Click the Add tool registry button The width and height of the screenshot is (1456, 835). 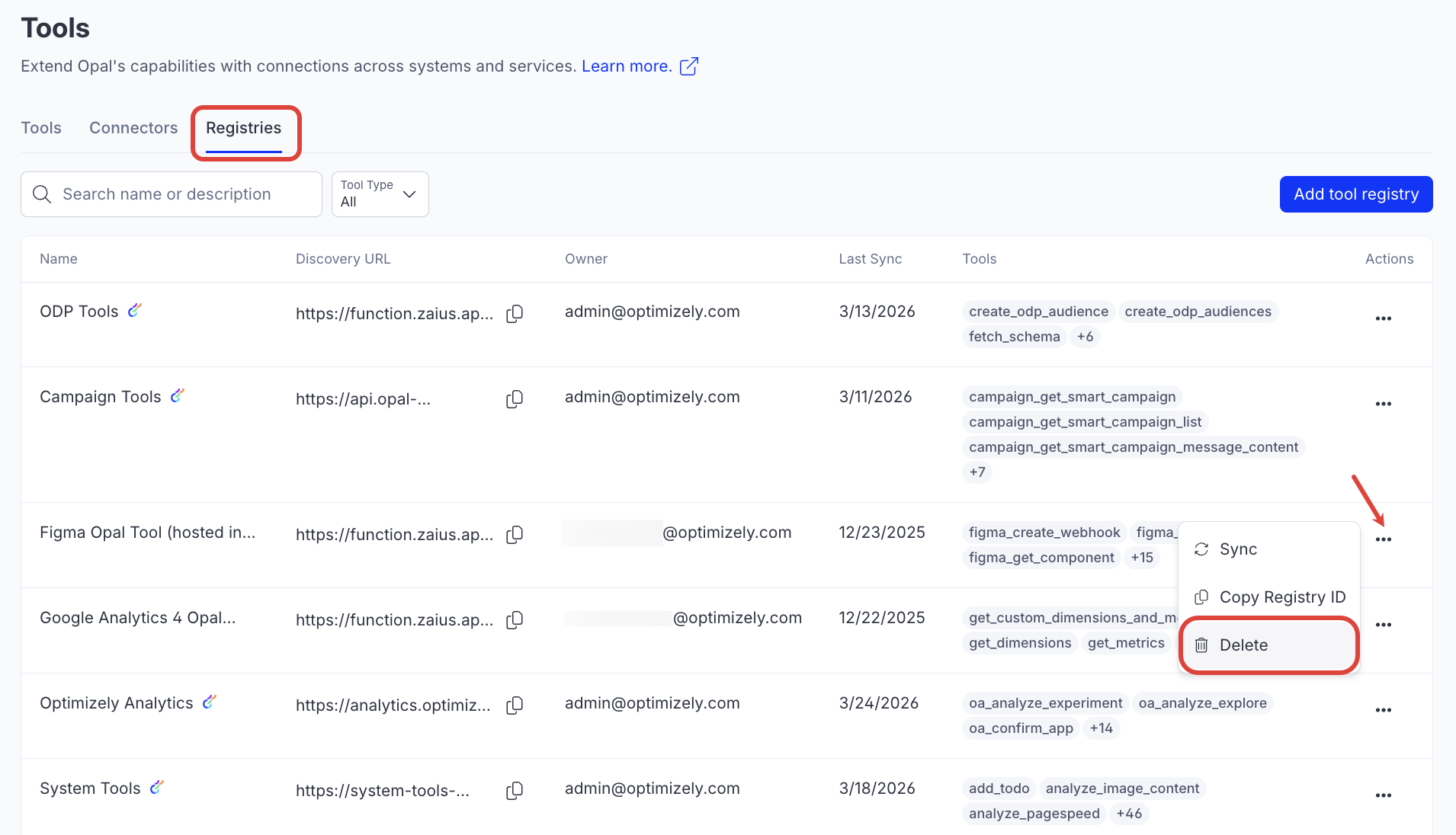coord(1355,194)
